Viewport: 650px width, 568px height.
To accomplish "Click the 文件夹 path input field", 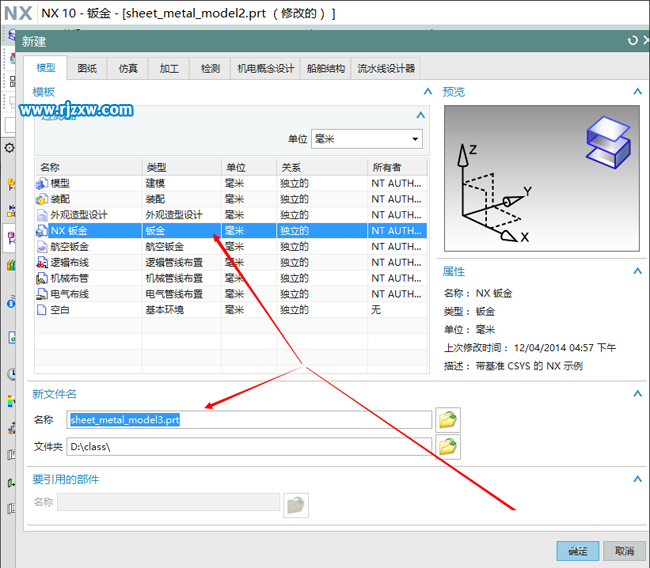I will [249, 447].
